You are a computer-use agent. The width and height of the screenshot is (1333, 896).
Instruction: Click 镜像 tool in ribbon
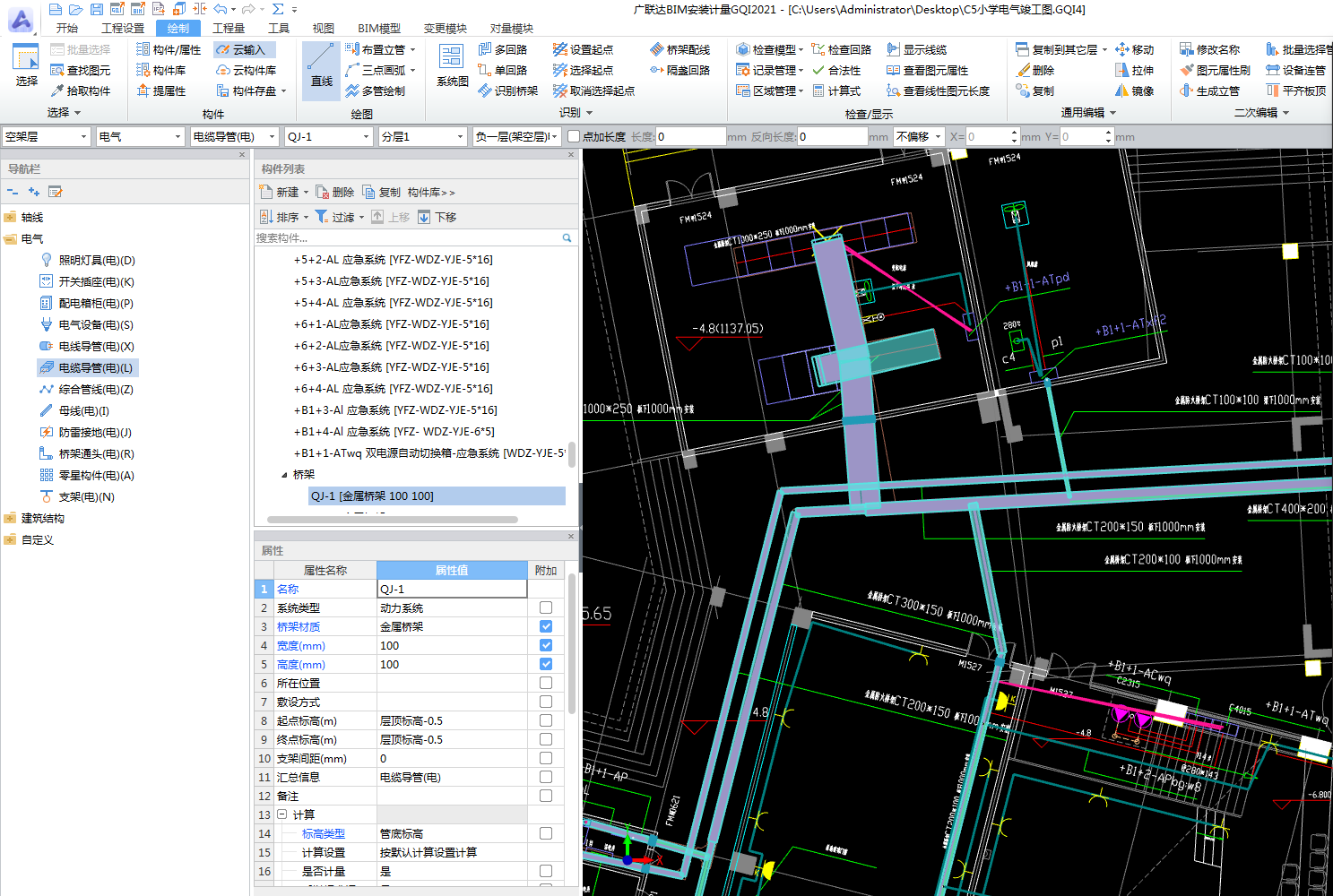1134,90
